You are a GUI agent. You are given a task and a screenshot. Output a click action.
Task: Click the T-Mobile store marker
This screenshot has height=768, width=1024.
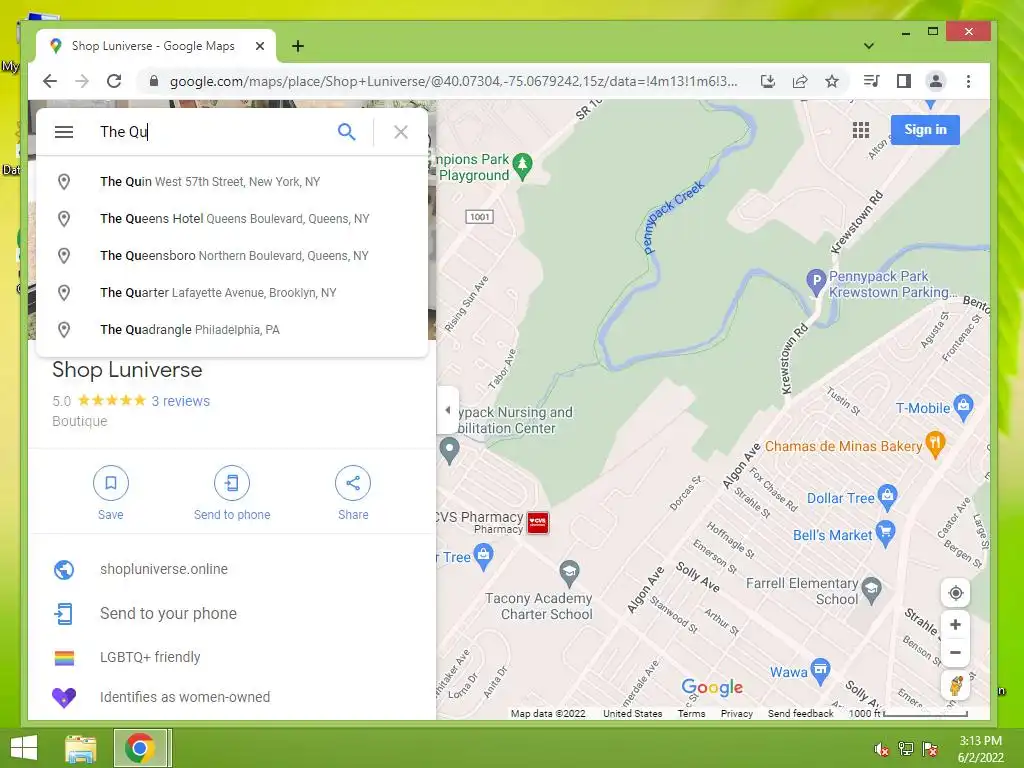pyautogui.click(x=963, y=407)
